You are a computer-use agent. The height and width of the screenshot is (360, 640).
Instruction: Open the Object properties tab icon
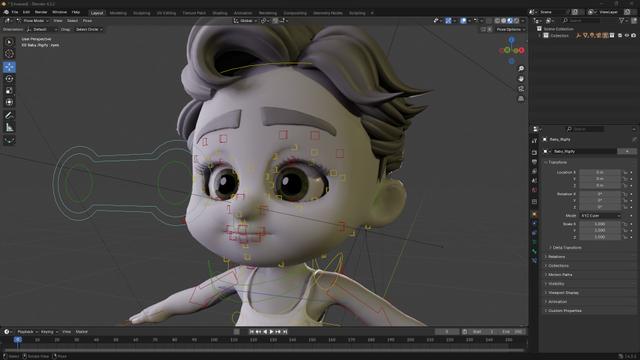click(x=535, y=214)
